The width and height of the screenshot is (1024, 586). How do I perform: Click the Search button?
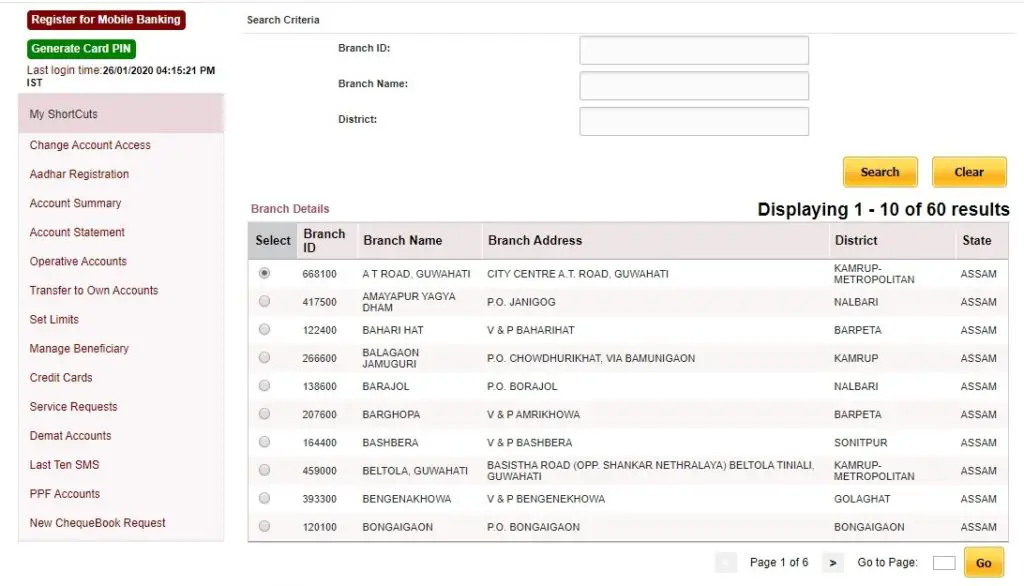880,172
